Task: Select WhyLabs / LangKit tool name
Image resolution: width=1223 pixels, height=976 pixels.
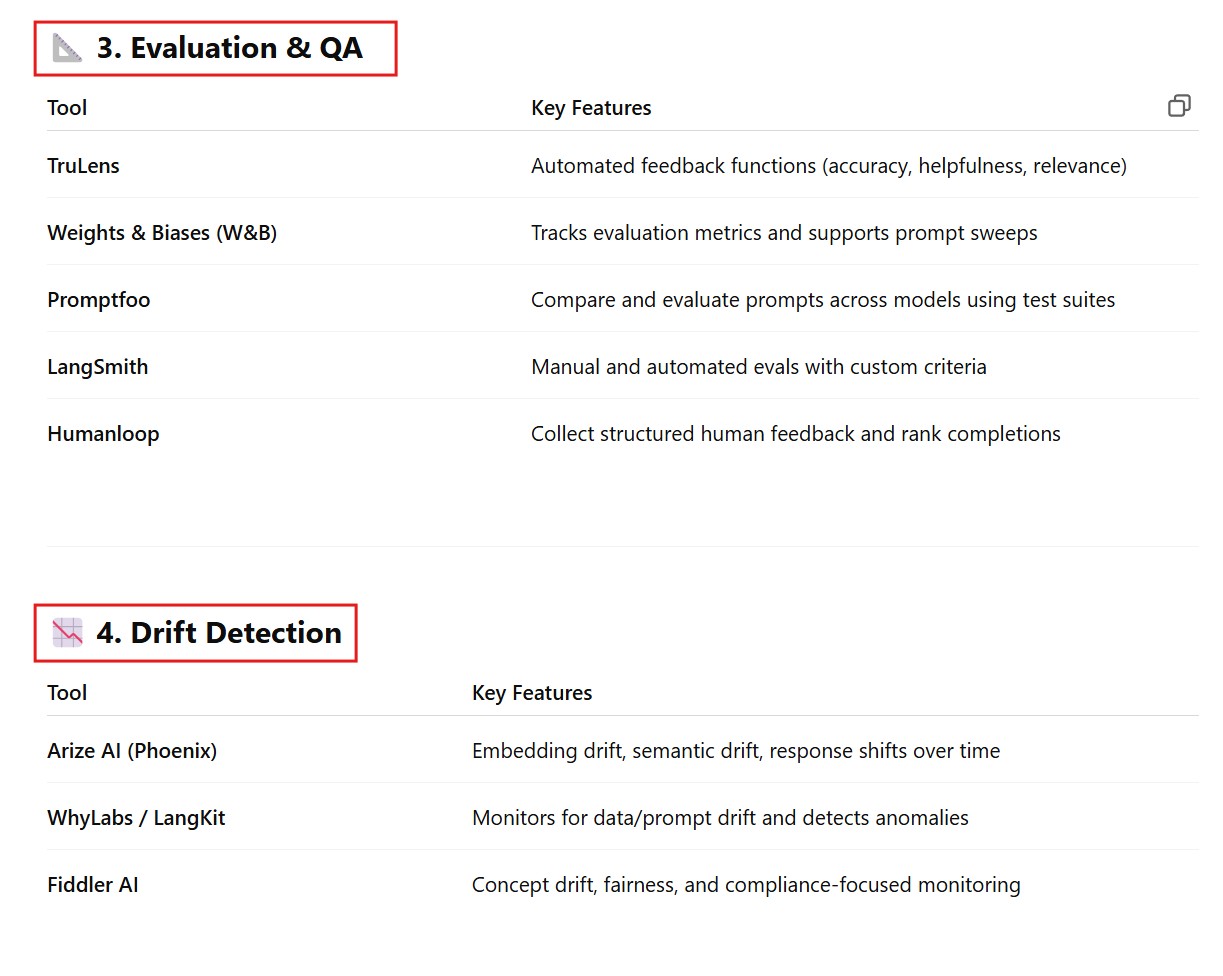Action: pos(136,818)
